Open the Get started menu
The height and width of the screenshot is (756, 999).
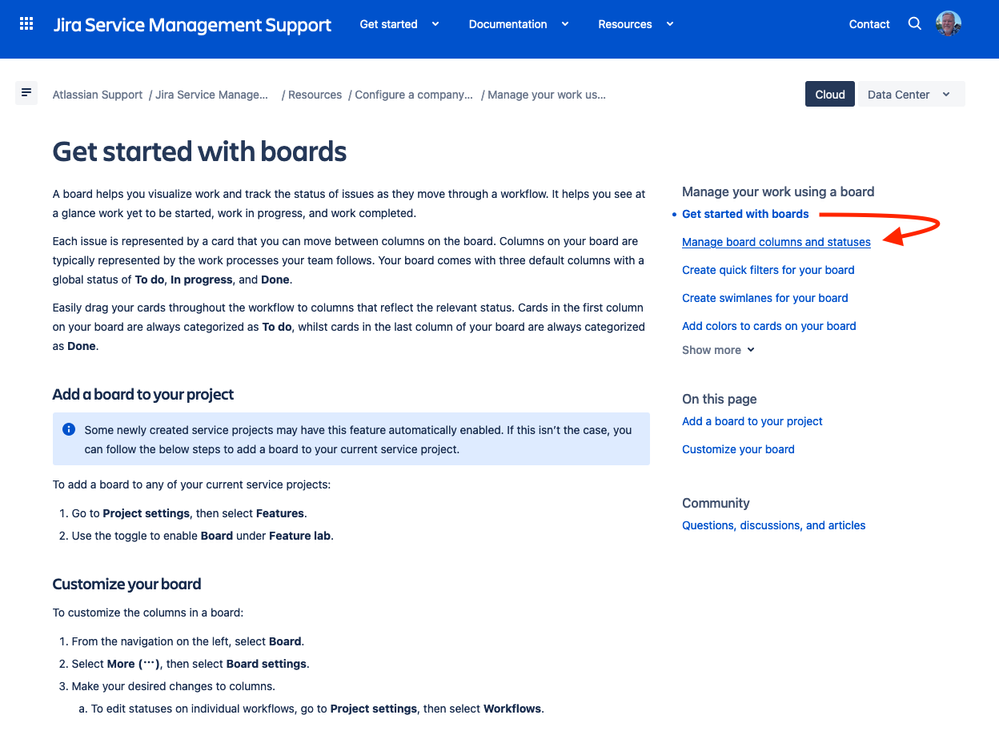coord(389,24)
